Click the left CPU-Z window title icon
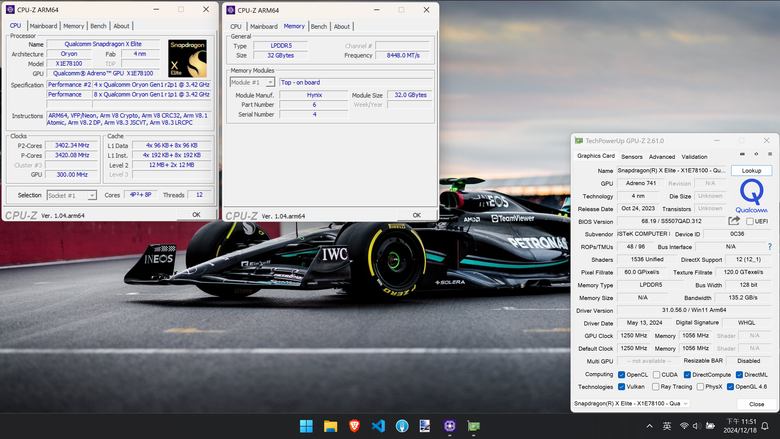 point(10,9)
